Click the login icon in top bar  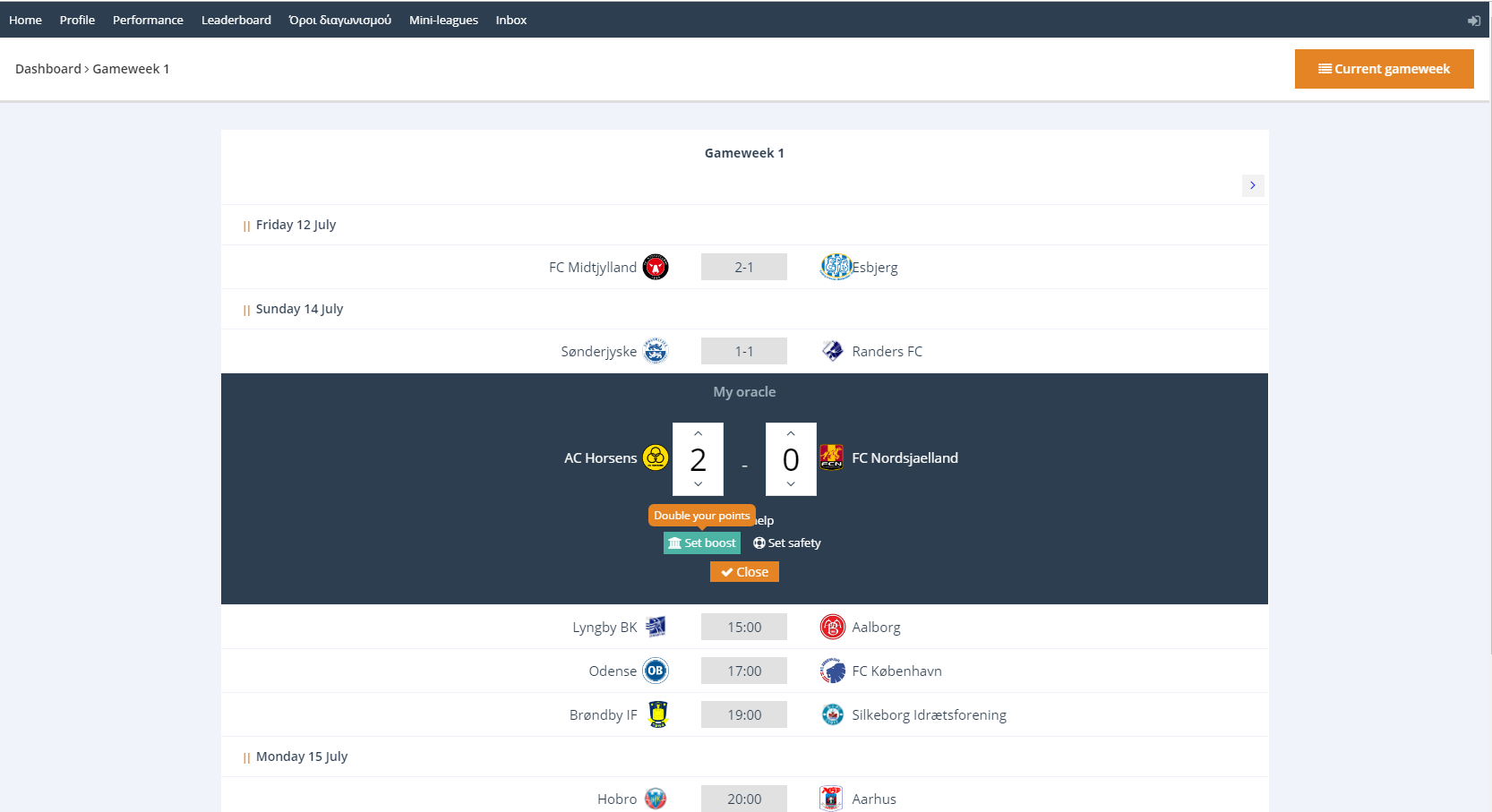[1473, 20]
